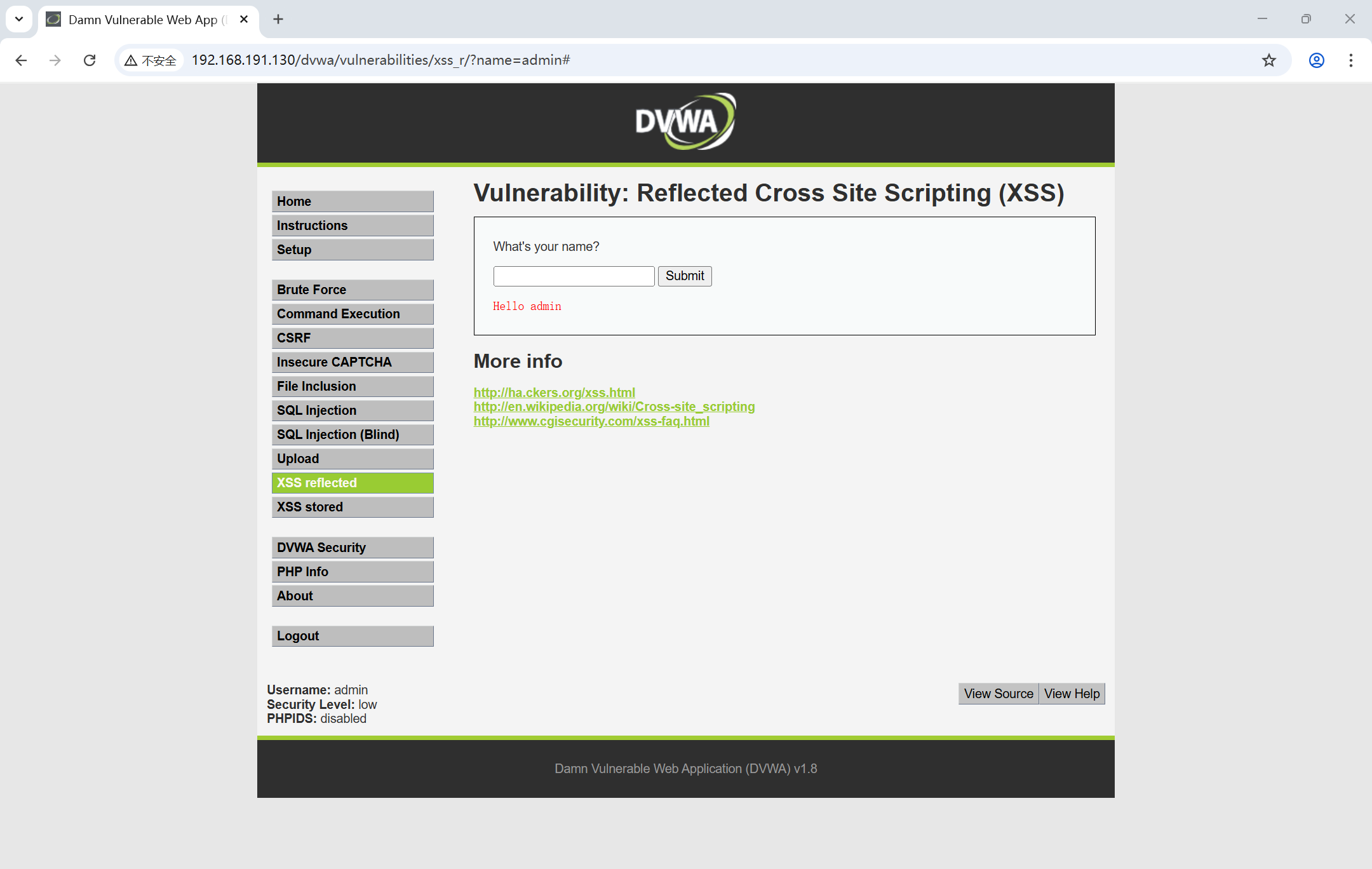The width and height of the screenshot is (1372, 869).
Task: Click the DVWA v1.8 footer text
Action: (685, 769)
